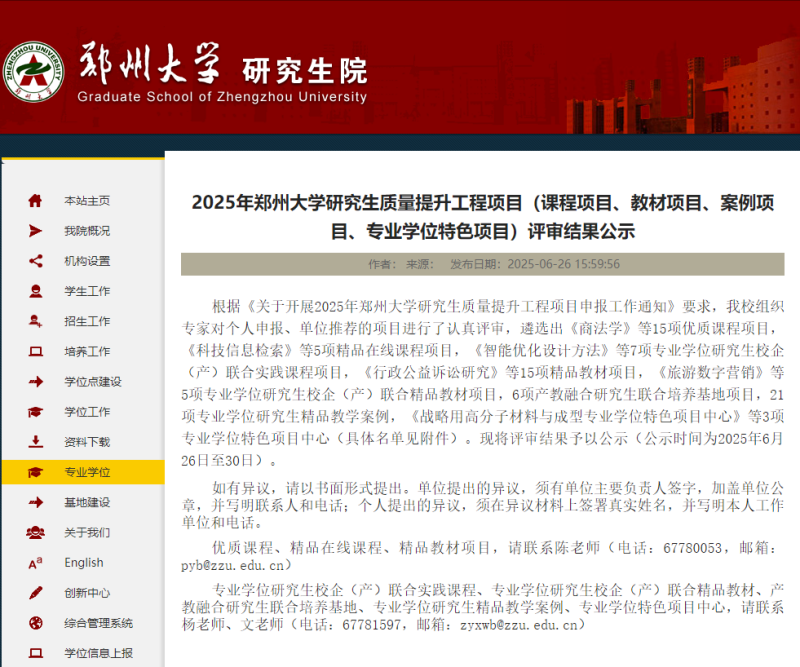This screenshot has height=667, width=800.
Task: Go to 机构设置 in the sidebar
Action: point(87,261)
